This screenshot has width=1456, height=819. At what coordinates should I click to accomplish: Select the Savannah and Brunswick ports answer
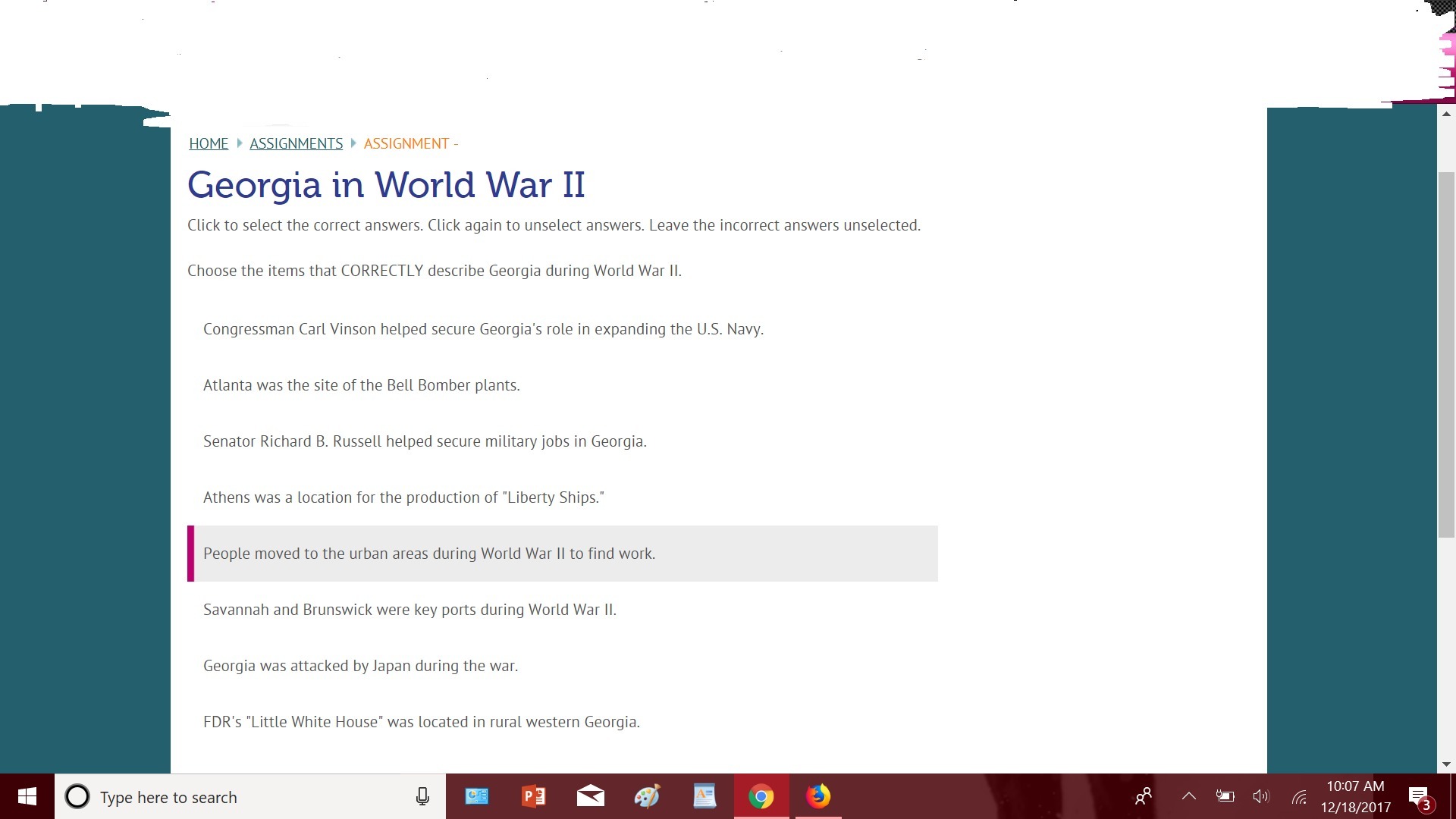click(x=409, y=610)
